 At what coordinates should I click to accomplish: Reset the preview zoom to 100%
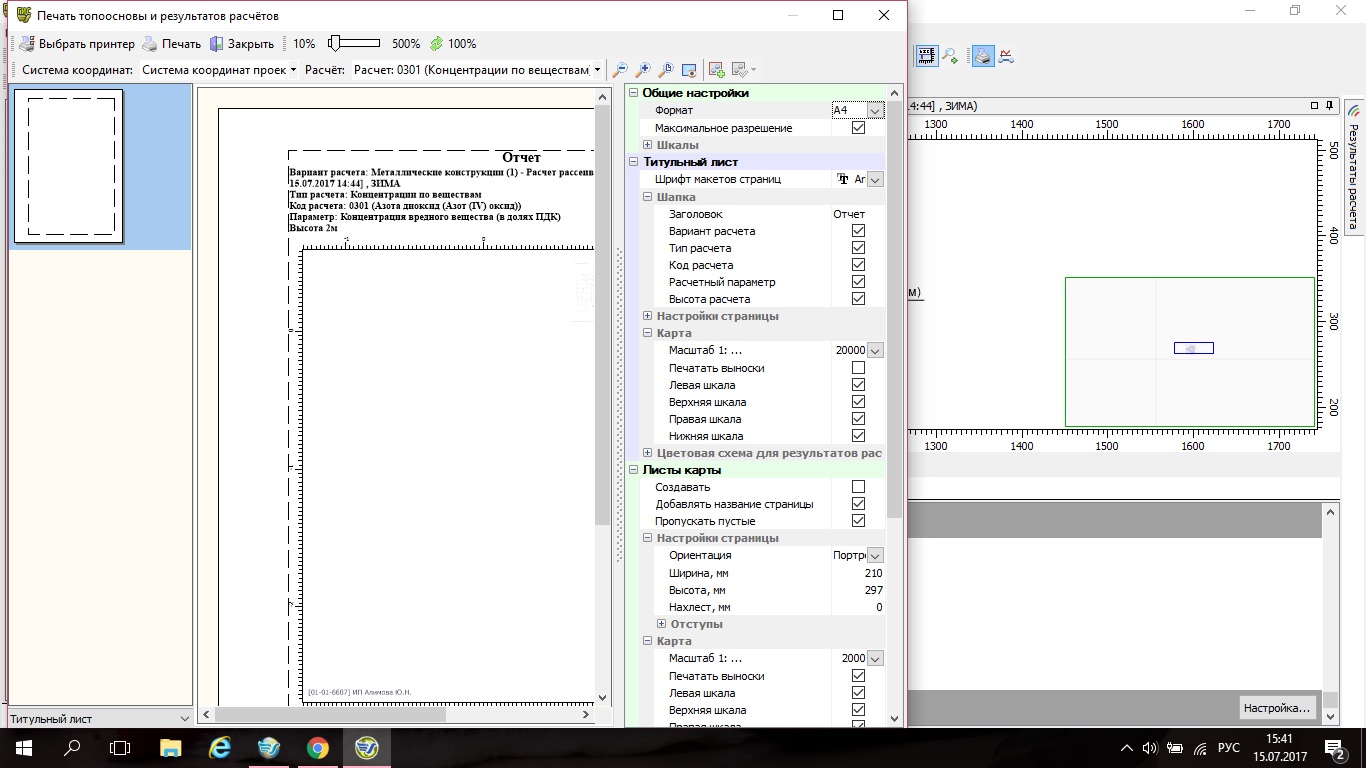coord(453,44)
